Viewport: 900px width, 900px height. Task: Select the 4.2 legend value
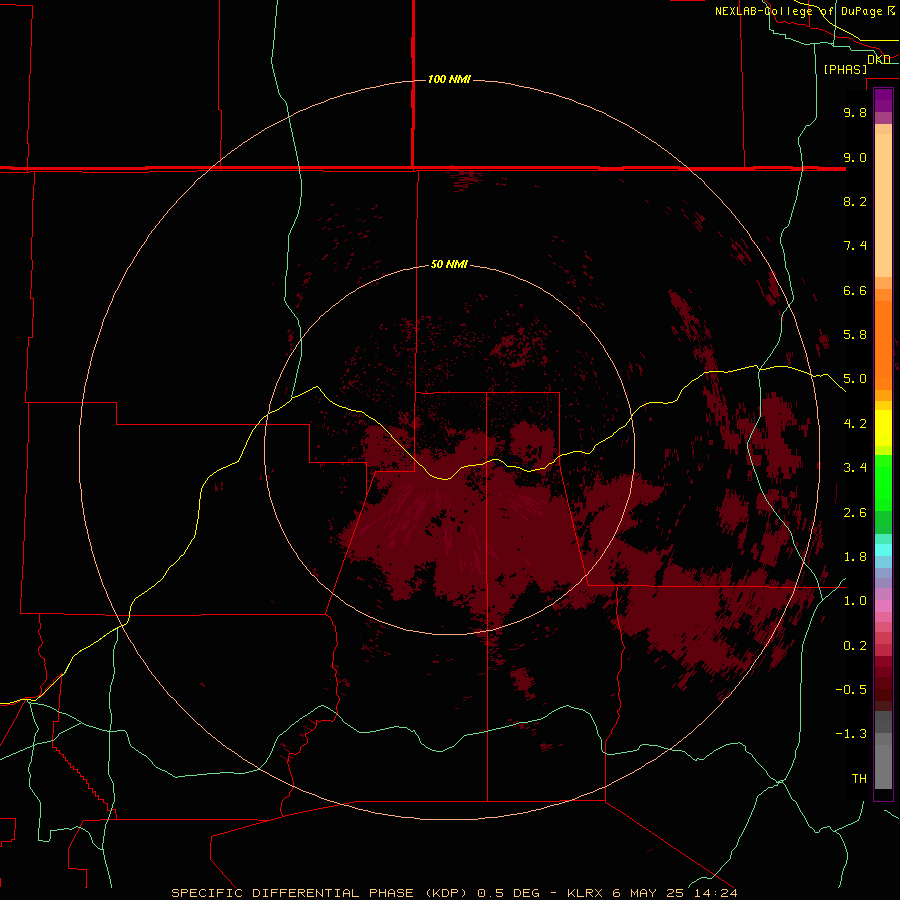click(x=855, y=424)
